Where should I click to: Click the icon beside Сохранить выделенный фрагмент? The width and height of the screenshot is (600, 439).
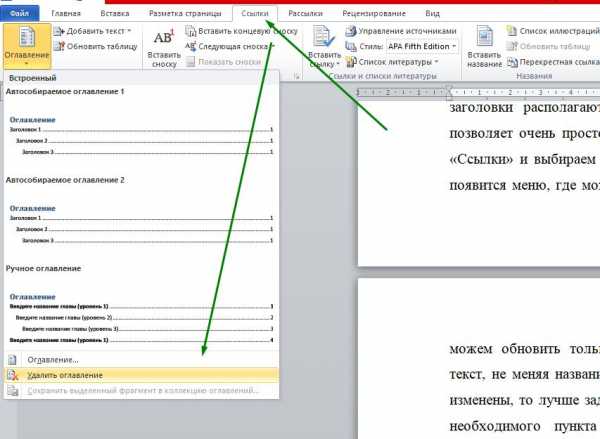(x=12, y=390)
